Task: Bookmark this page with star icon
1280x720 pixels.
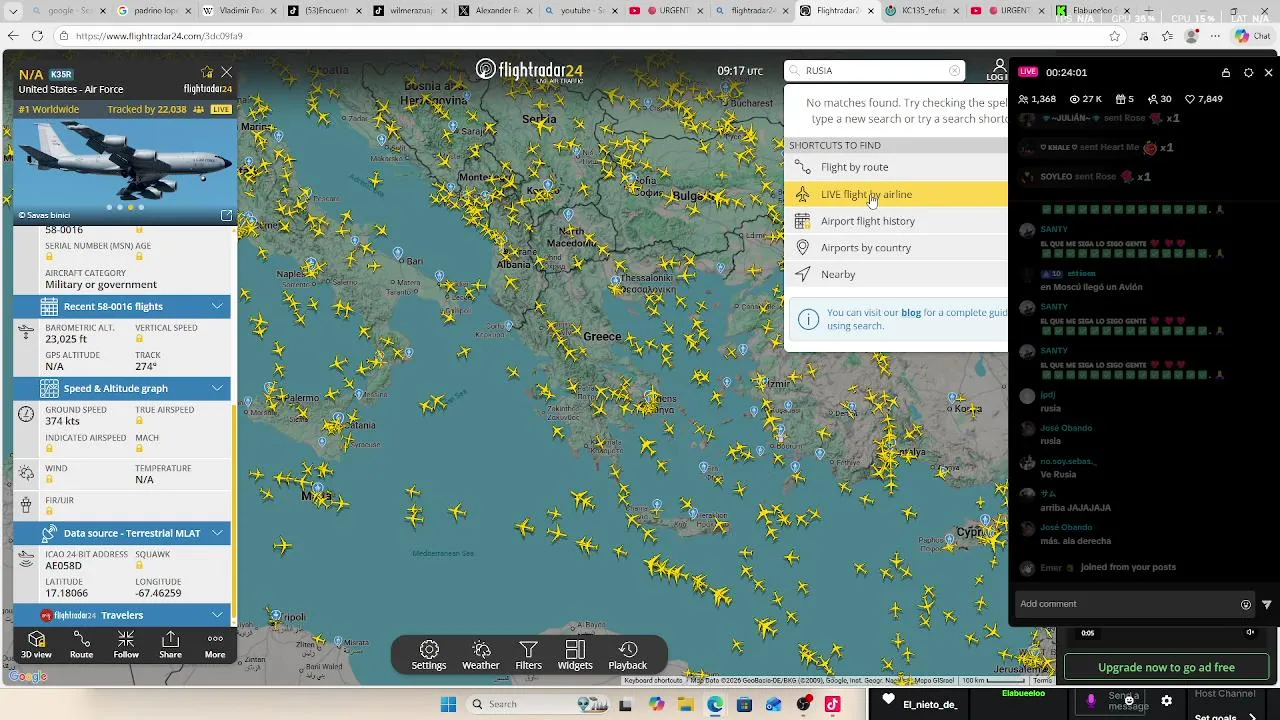Action: pyautogui.click(x=1115, y=36)
